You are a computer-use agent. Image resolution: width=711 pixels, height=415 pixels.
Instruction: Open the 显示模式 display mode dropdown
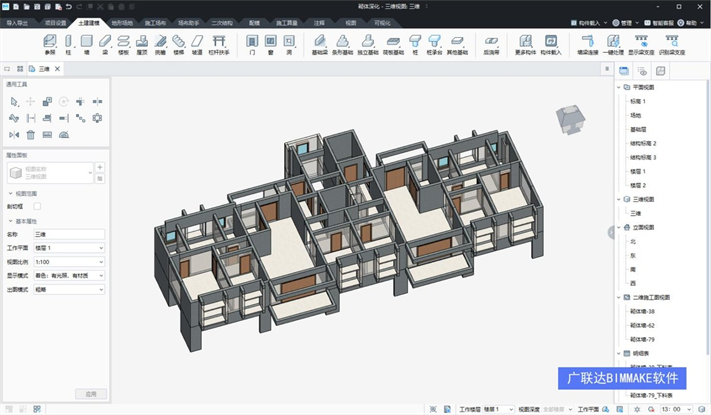point(69,276)
